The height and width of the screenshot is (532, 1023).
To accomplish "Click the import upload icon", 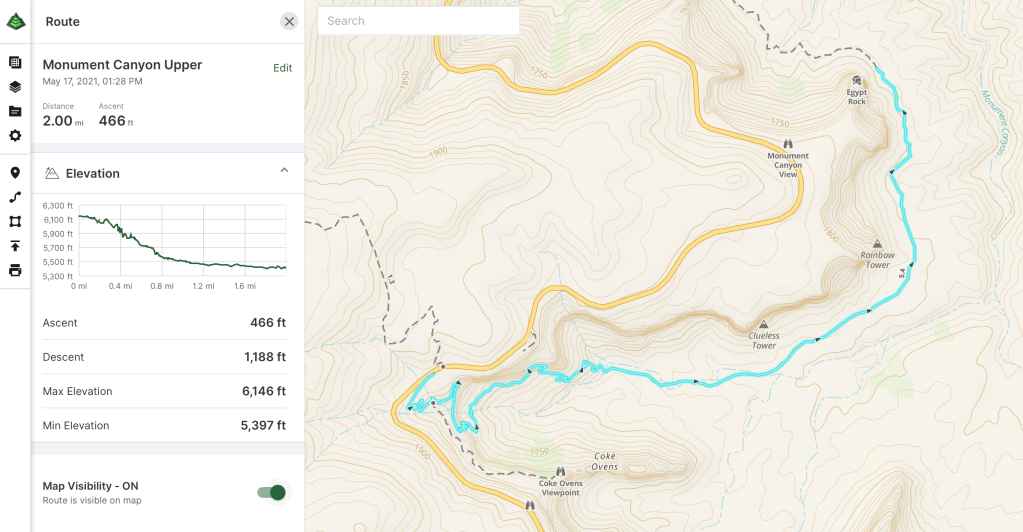I will (15, 246).
